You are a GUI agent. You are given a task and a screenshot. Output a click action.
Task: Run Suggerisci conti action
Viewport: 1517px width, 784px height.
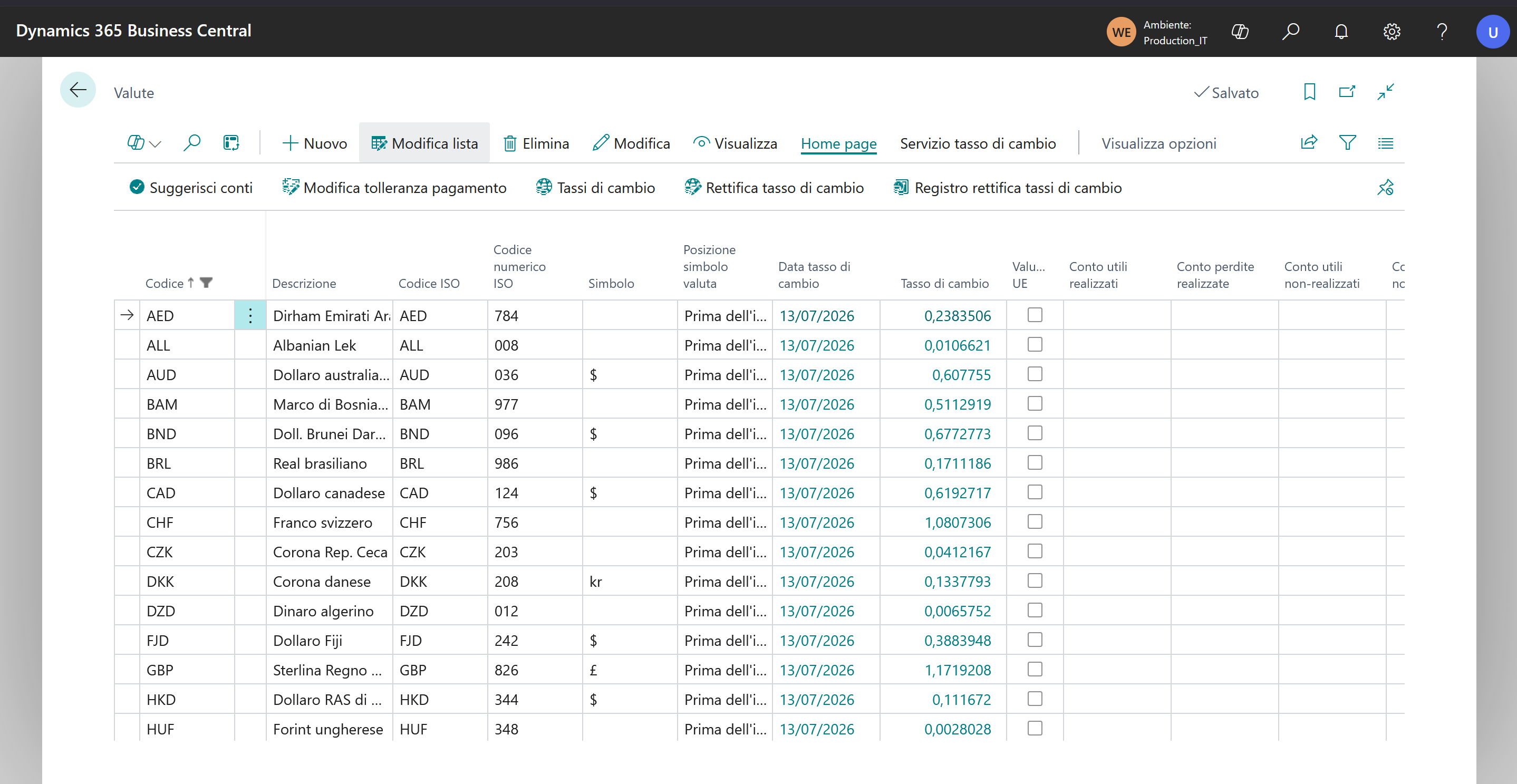[x=191, y=187]
